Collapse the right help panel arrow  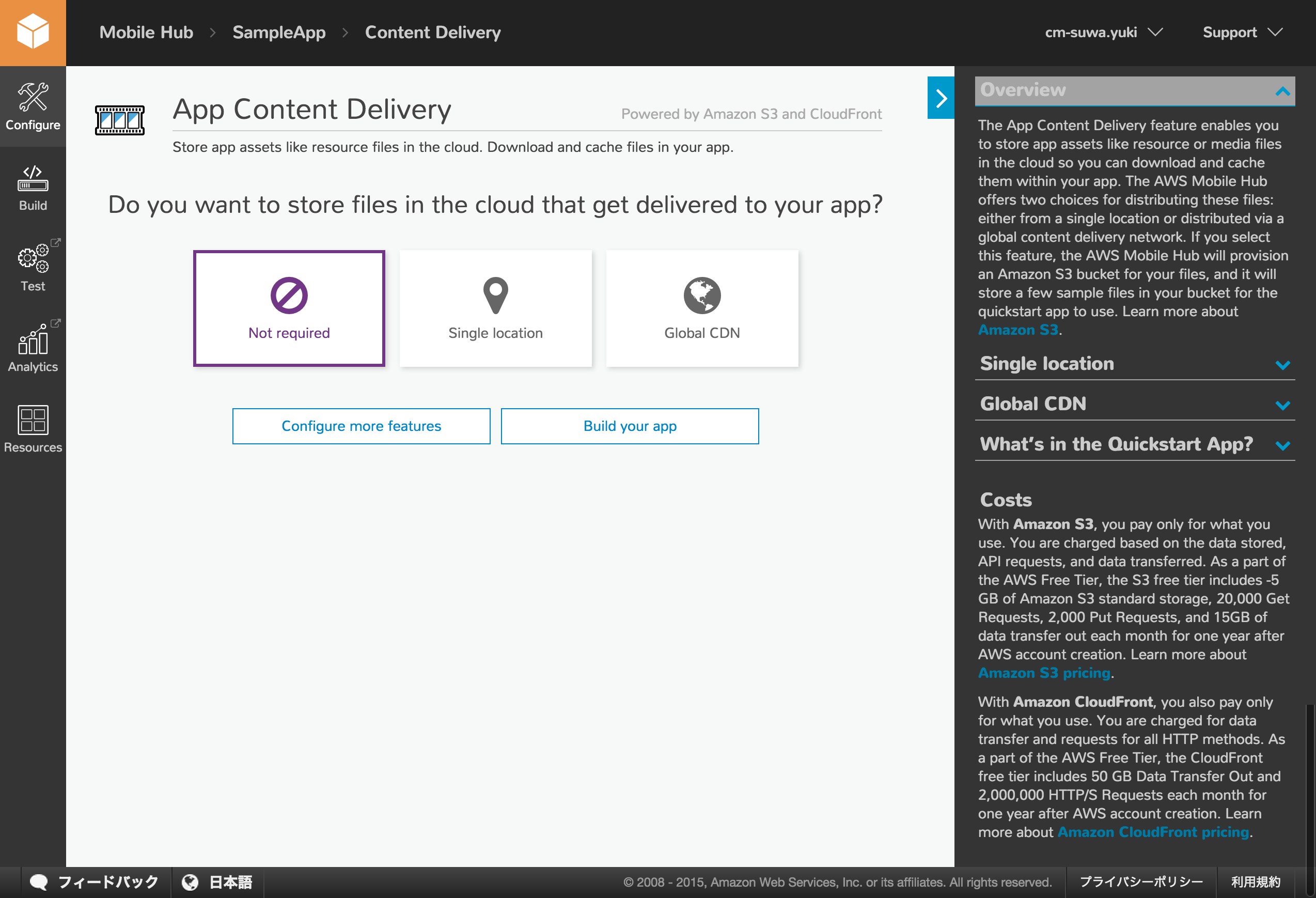tap(941, 98)
